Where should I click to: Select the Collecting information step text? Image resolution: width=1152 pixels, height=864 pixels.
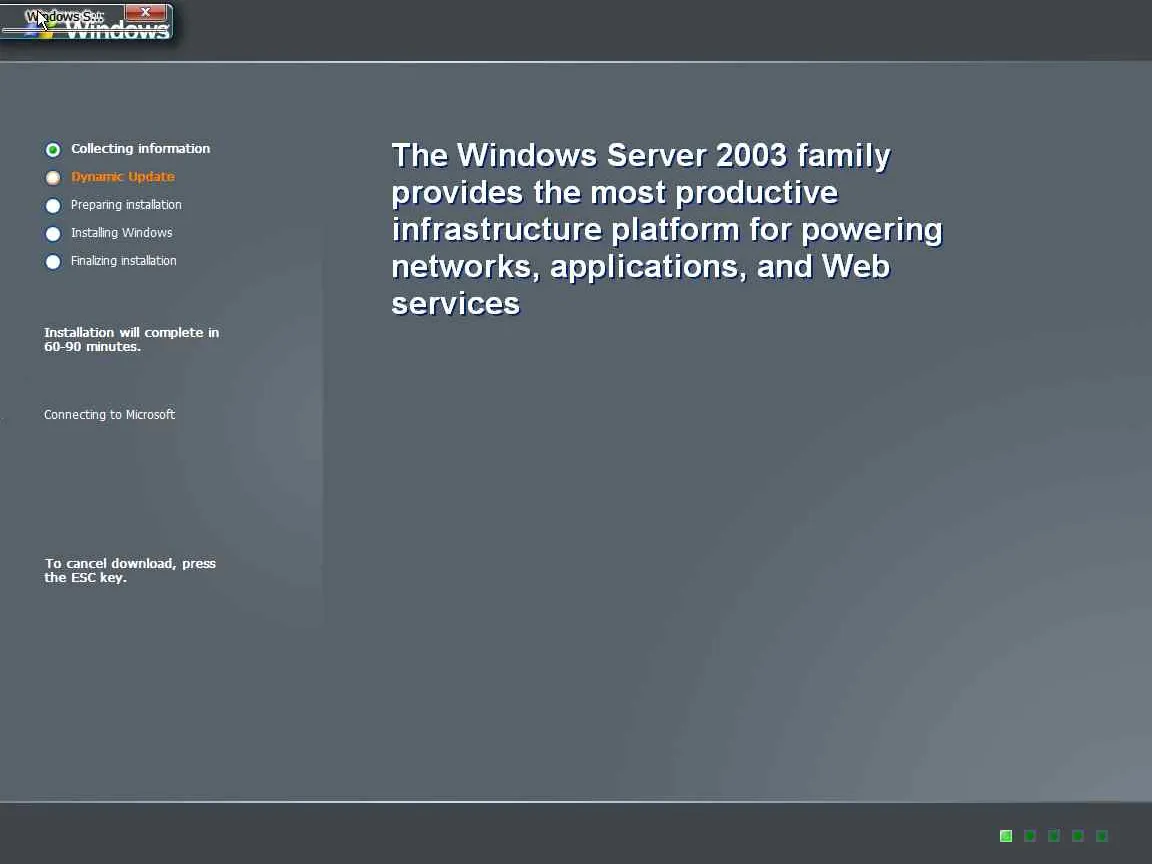coord(140,149)
